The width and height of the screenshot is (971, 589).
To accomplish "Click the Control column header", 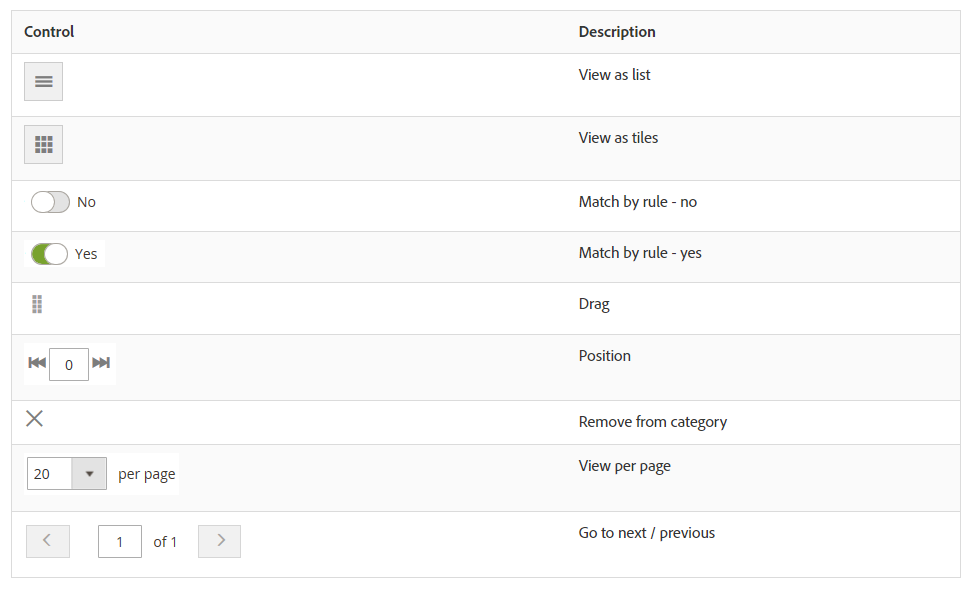I will (x=49, y=31).
